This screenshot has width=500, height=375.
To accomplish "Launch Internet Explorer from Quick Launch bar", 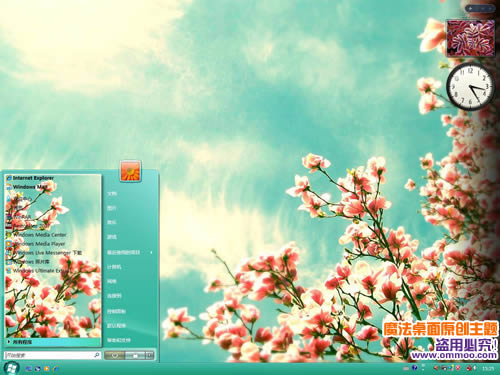I will 56,369.
